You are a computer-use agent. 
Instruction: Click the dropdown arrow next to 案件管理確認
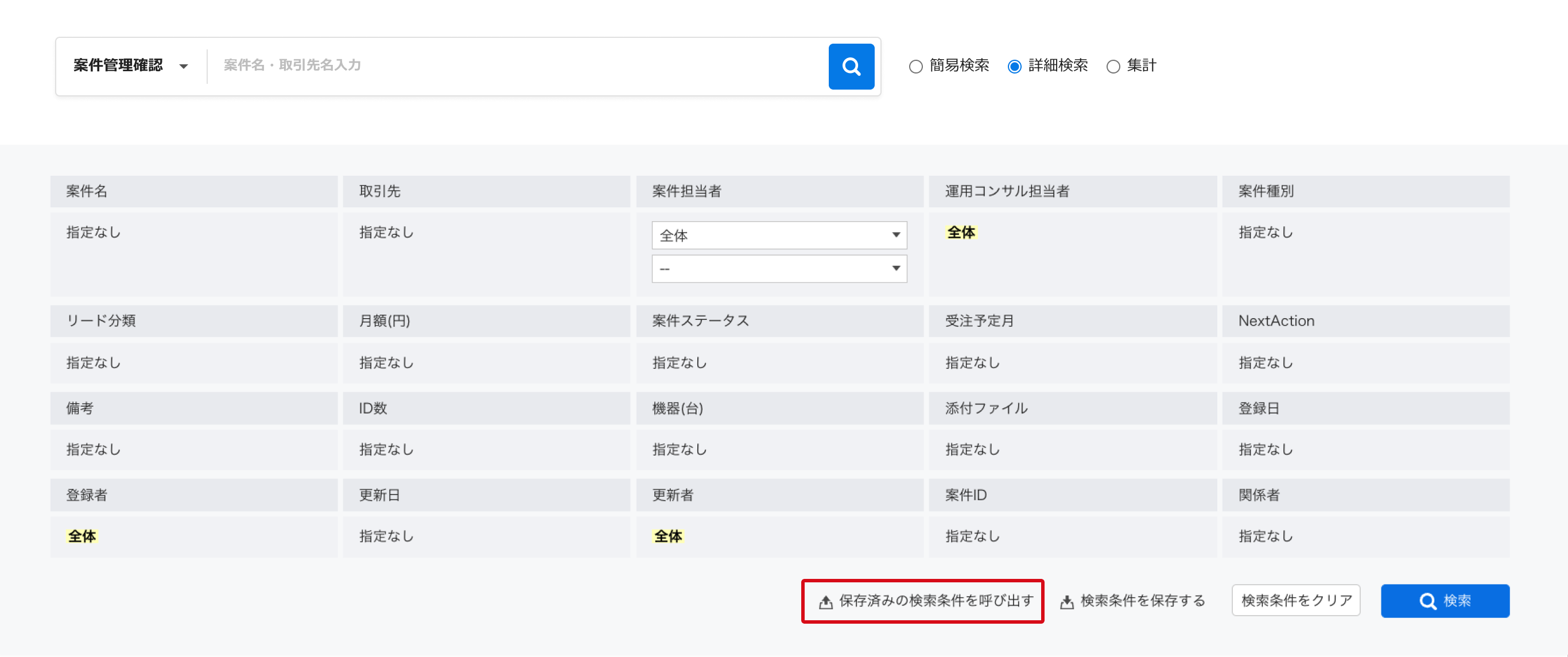[x=184, y=67]
